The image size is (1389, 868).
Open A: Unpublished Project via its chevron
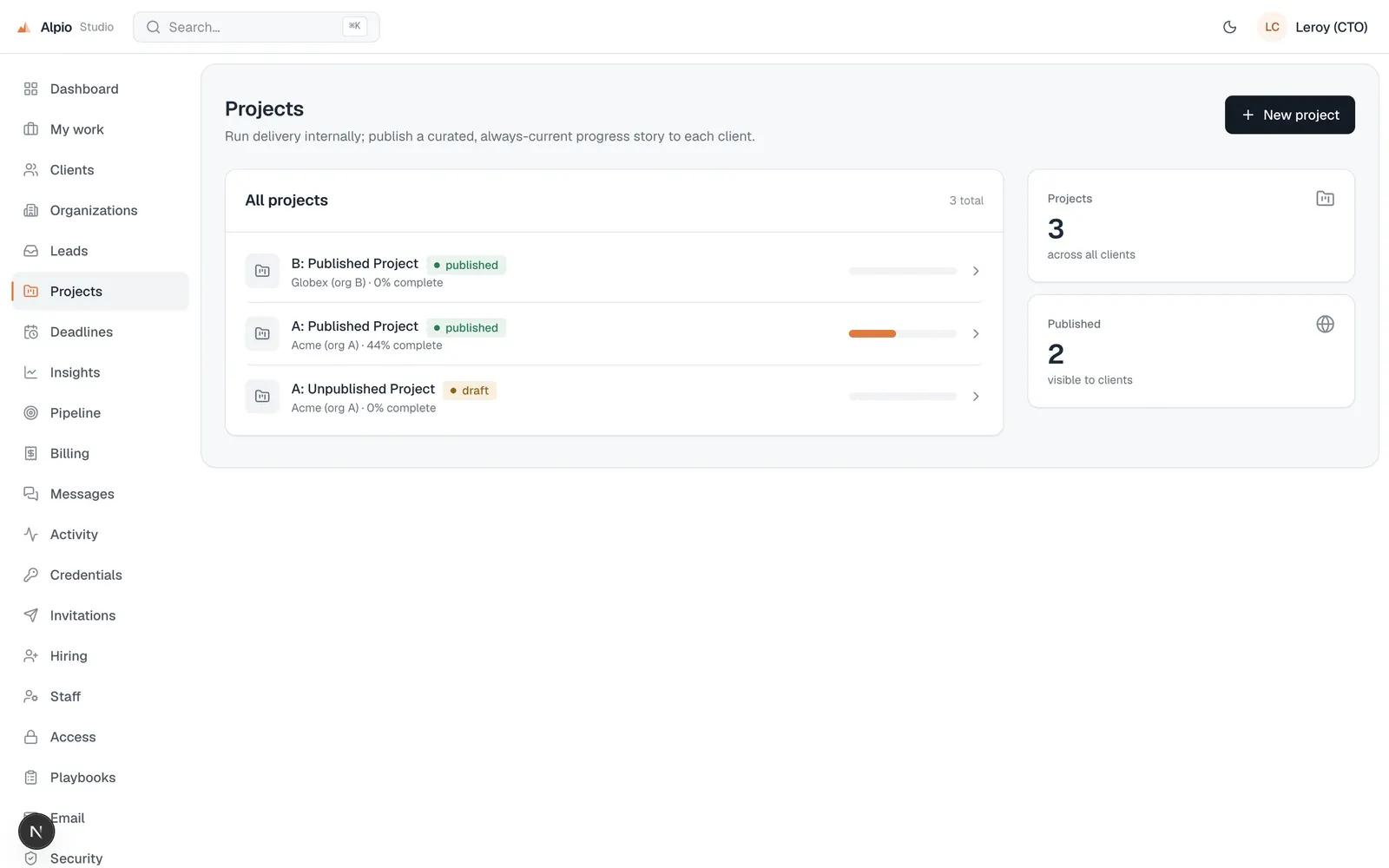[x=976, y=397]
